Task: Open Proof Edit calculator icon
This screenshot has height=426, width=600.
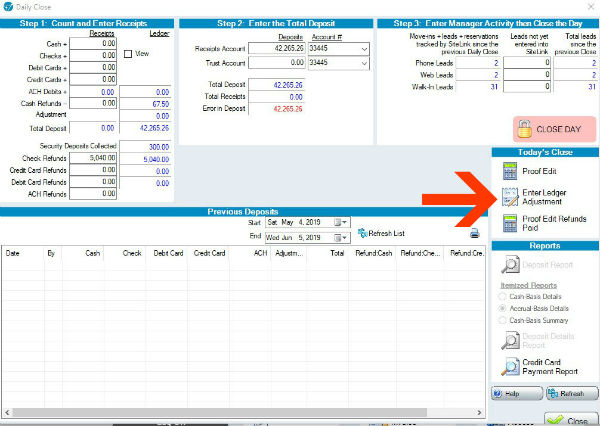Action: pyautogui.click(x=510, y=171)
